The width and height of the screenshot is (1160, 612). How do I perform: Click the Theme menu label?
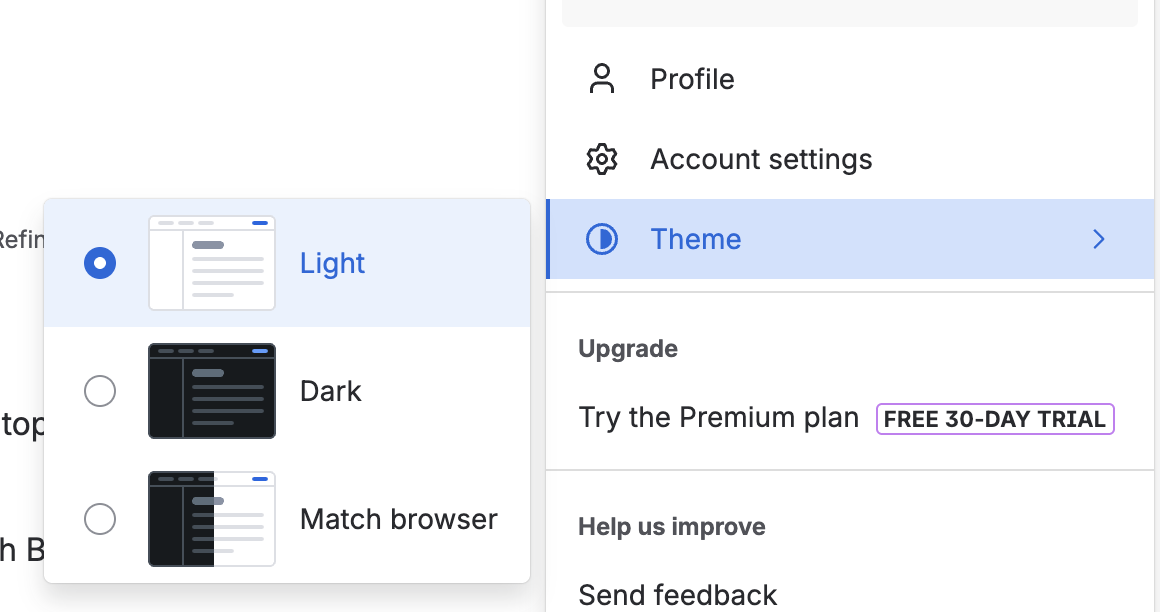696,239
